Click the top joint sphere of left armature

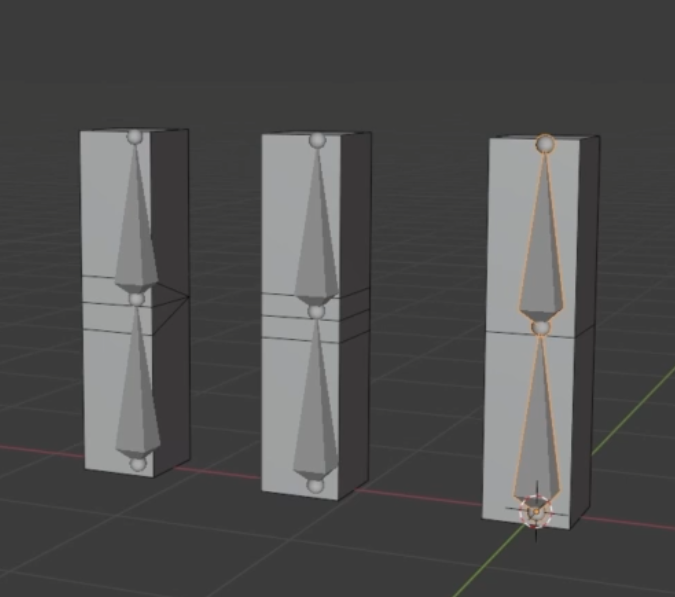135,137
